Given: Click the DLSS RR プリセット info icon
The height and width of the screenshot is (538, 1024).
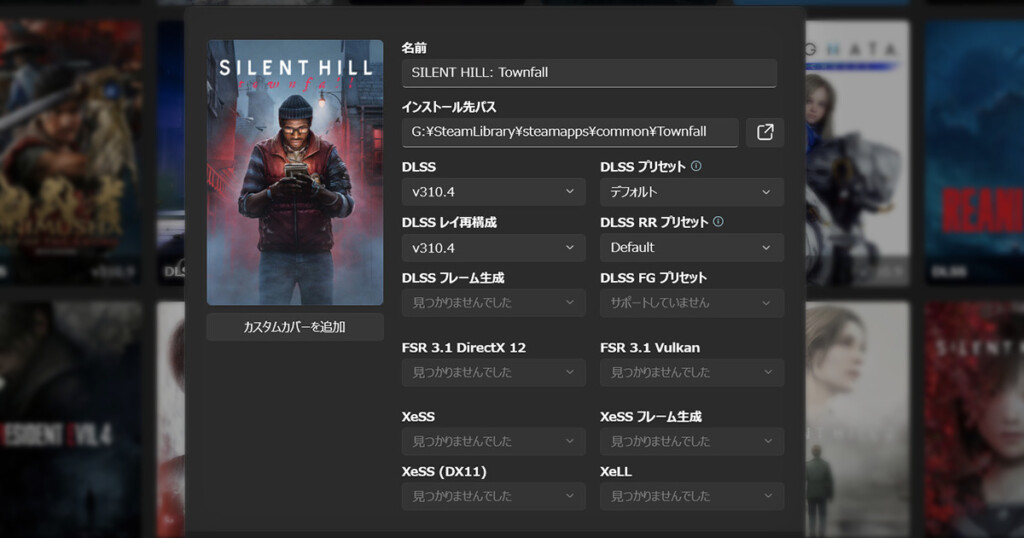Looking at the screenshot, I should tap(718, 221).
